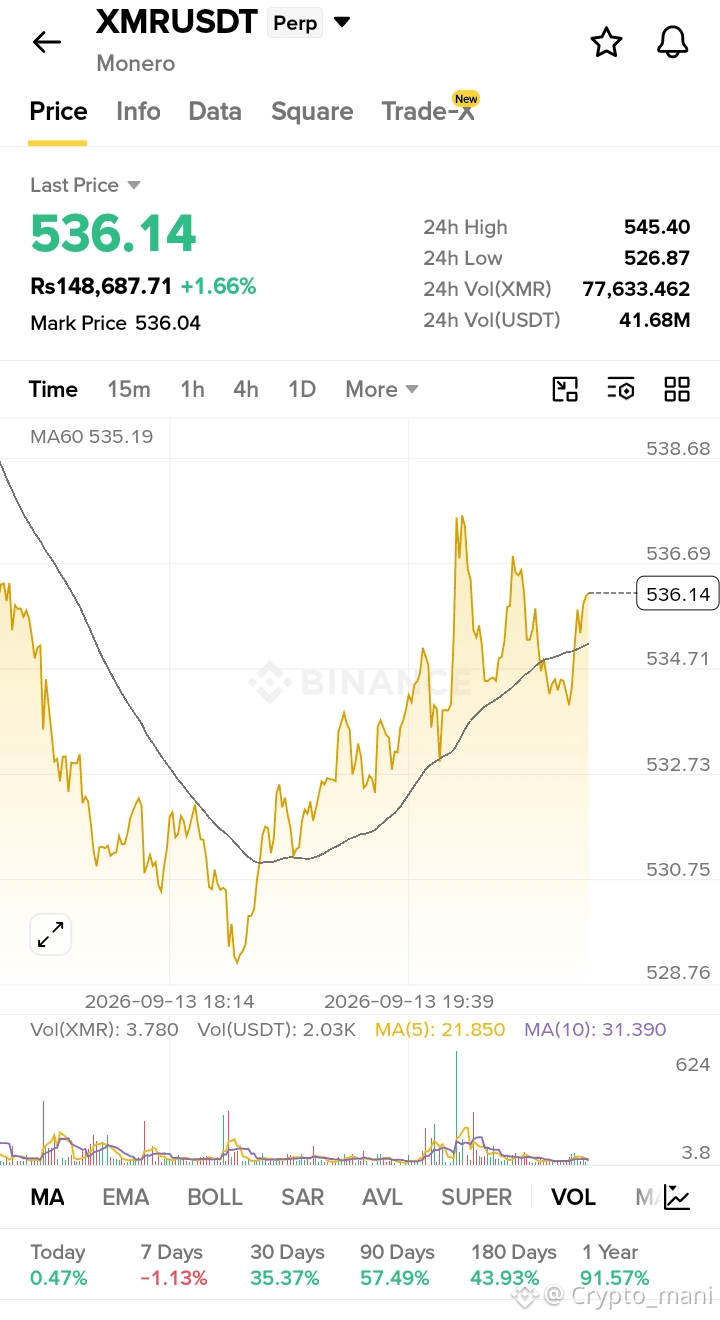The image size is (720, 1320).
Task: Add XMRUSDT to favorites with star
Action: pos(606,42)
